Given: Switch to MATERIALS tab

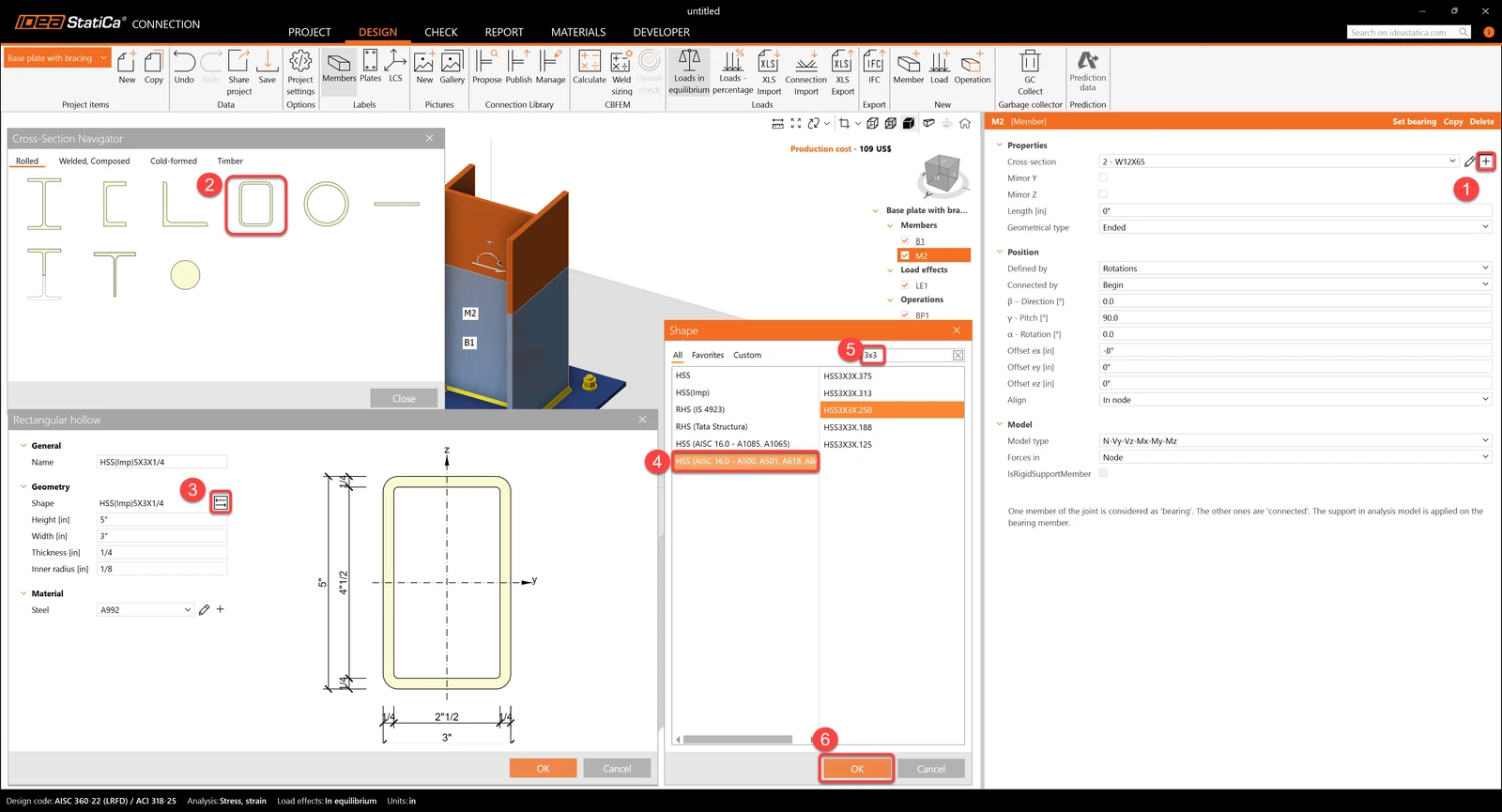Looking at the screenshot, I should (x=578, y=32).
